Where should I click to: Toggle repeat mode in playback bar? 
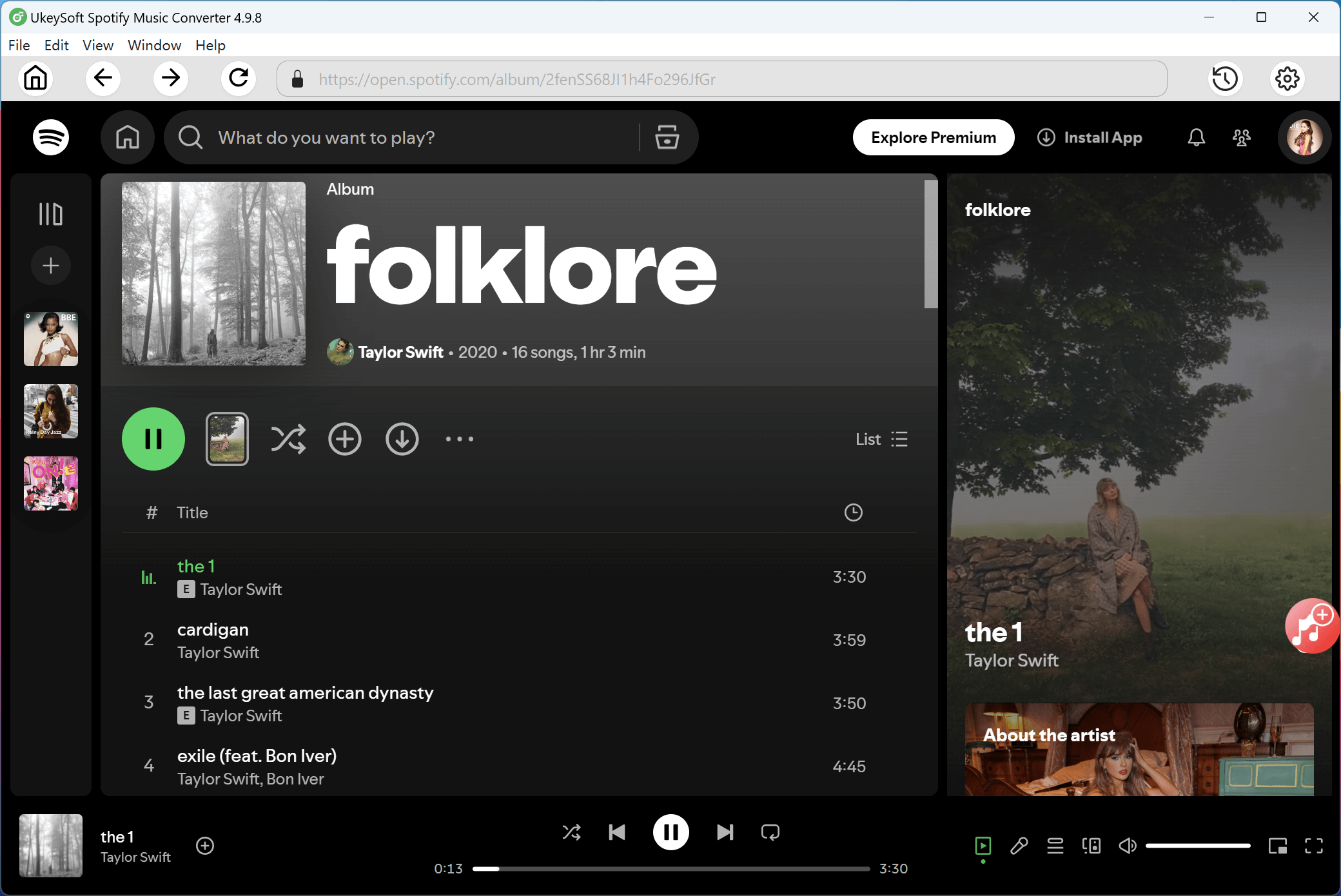[x=770, y=832]
